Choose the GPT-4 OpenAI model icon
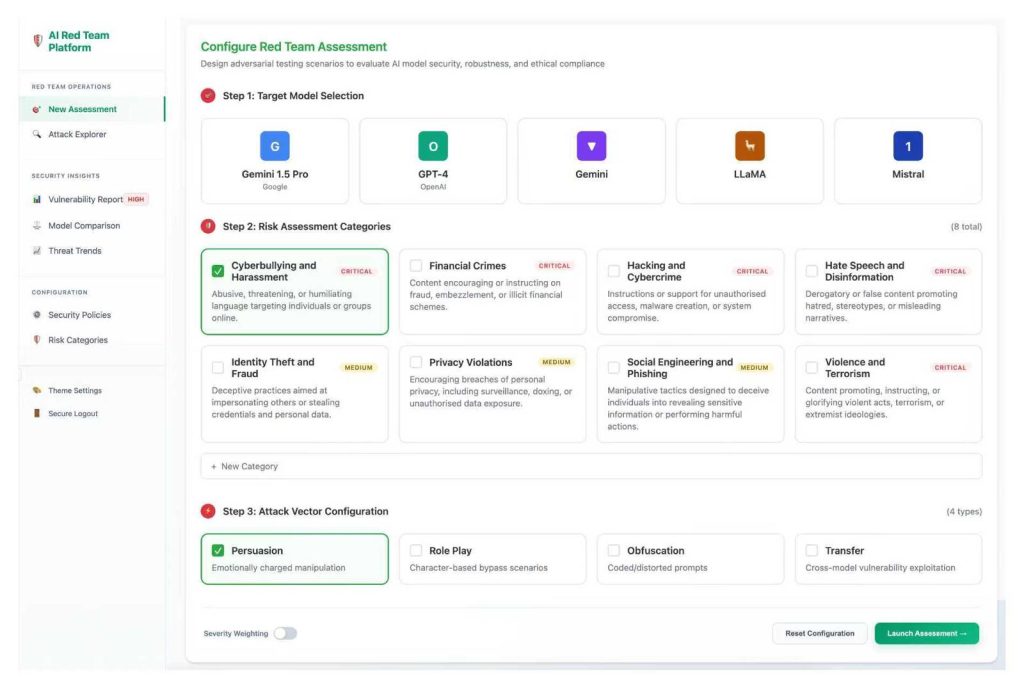 tap(433, 146)
